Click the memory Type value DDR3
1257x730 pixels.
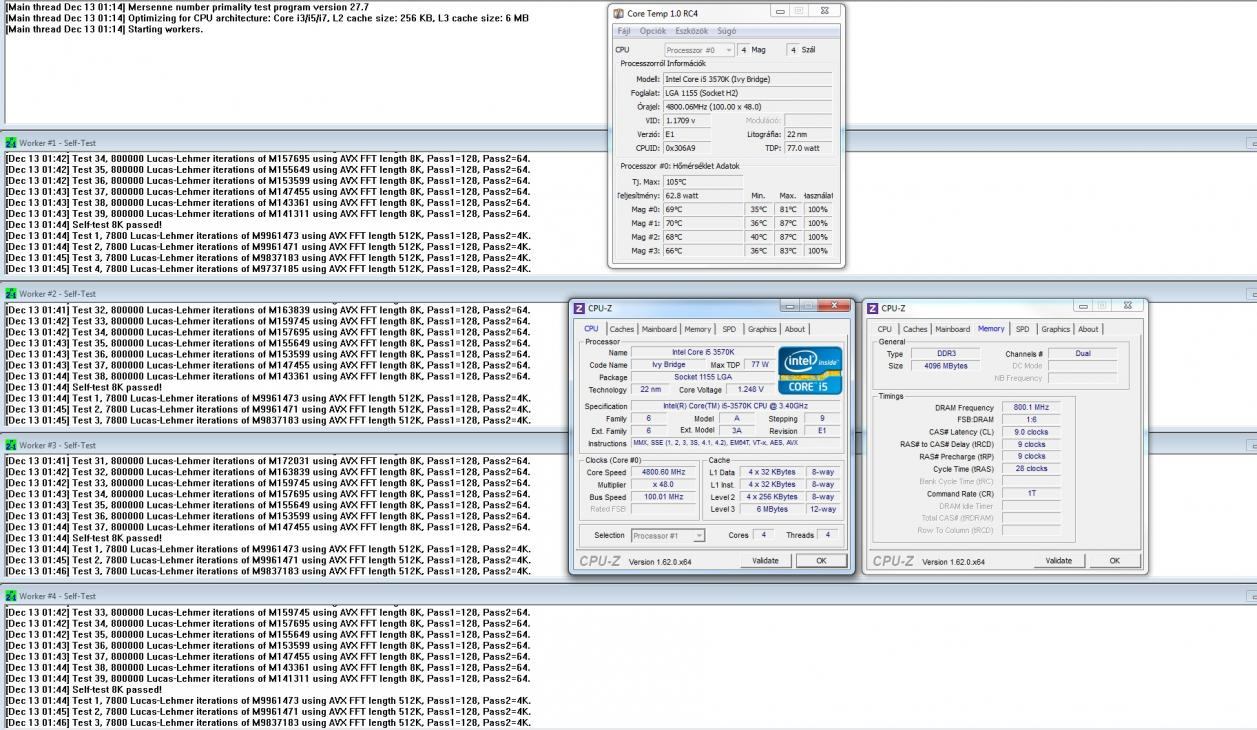[947, 354]
